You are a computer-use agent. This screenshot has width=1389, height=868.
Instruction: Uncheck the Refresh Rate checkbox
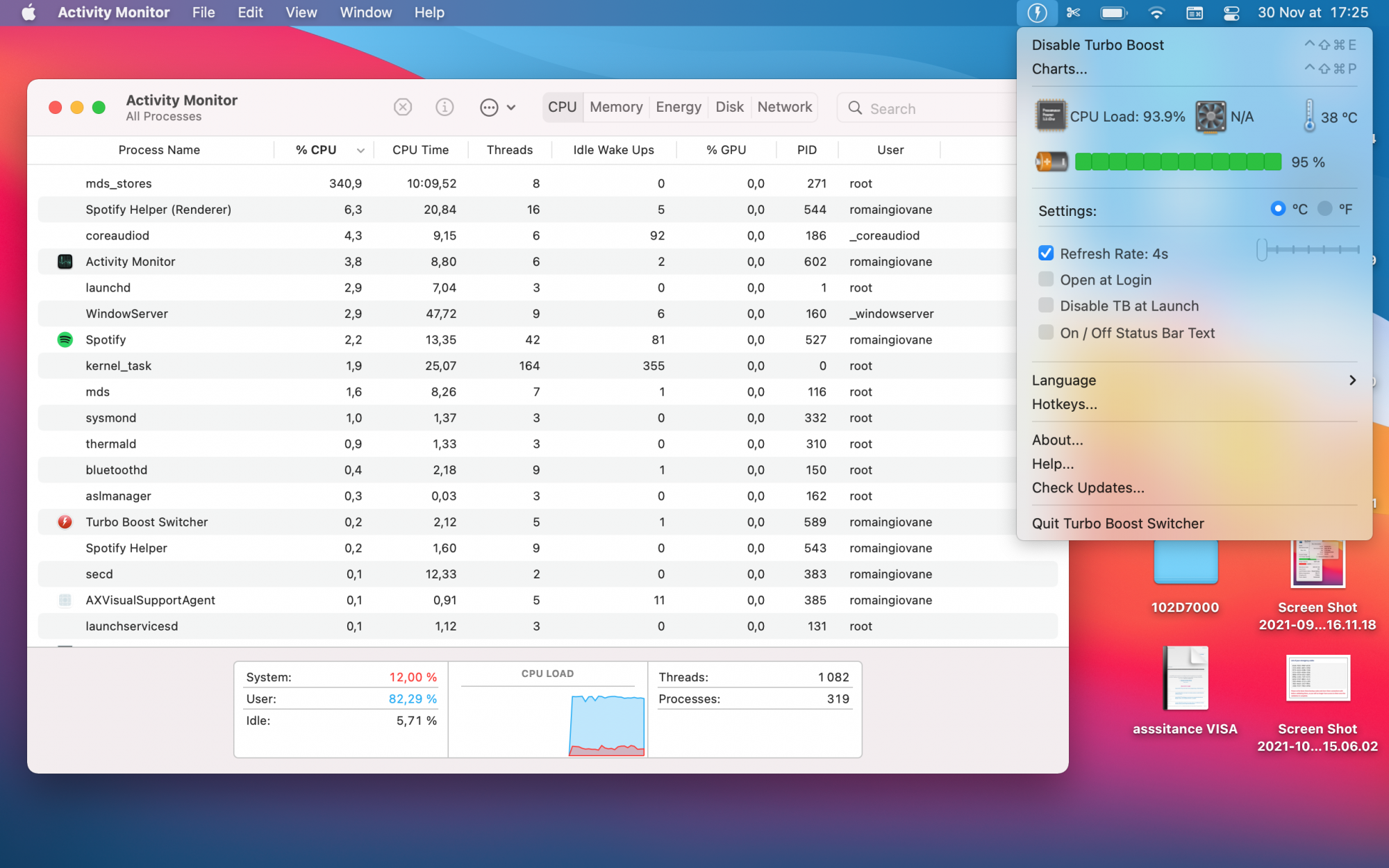click(1046, 253)
